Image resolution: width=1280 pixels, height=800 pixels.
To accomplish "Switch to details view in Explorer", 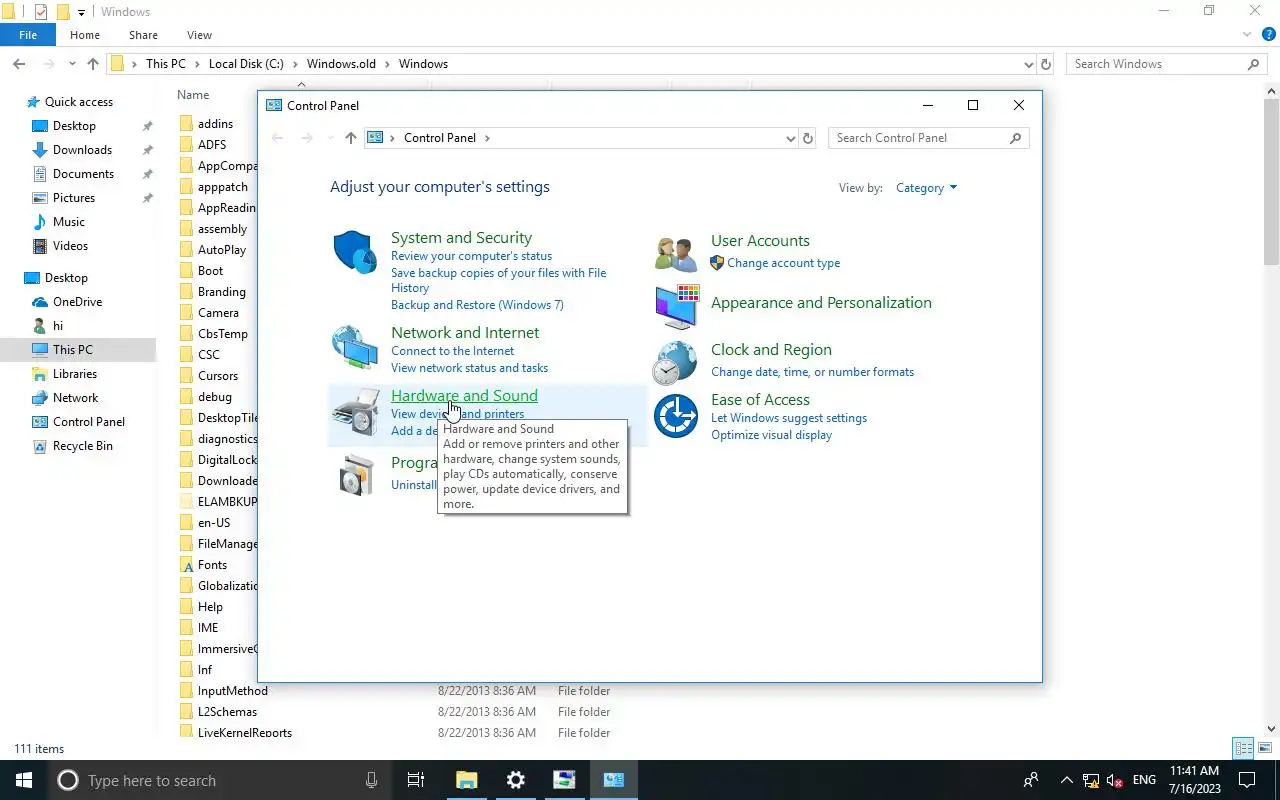I will 1244,748.
